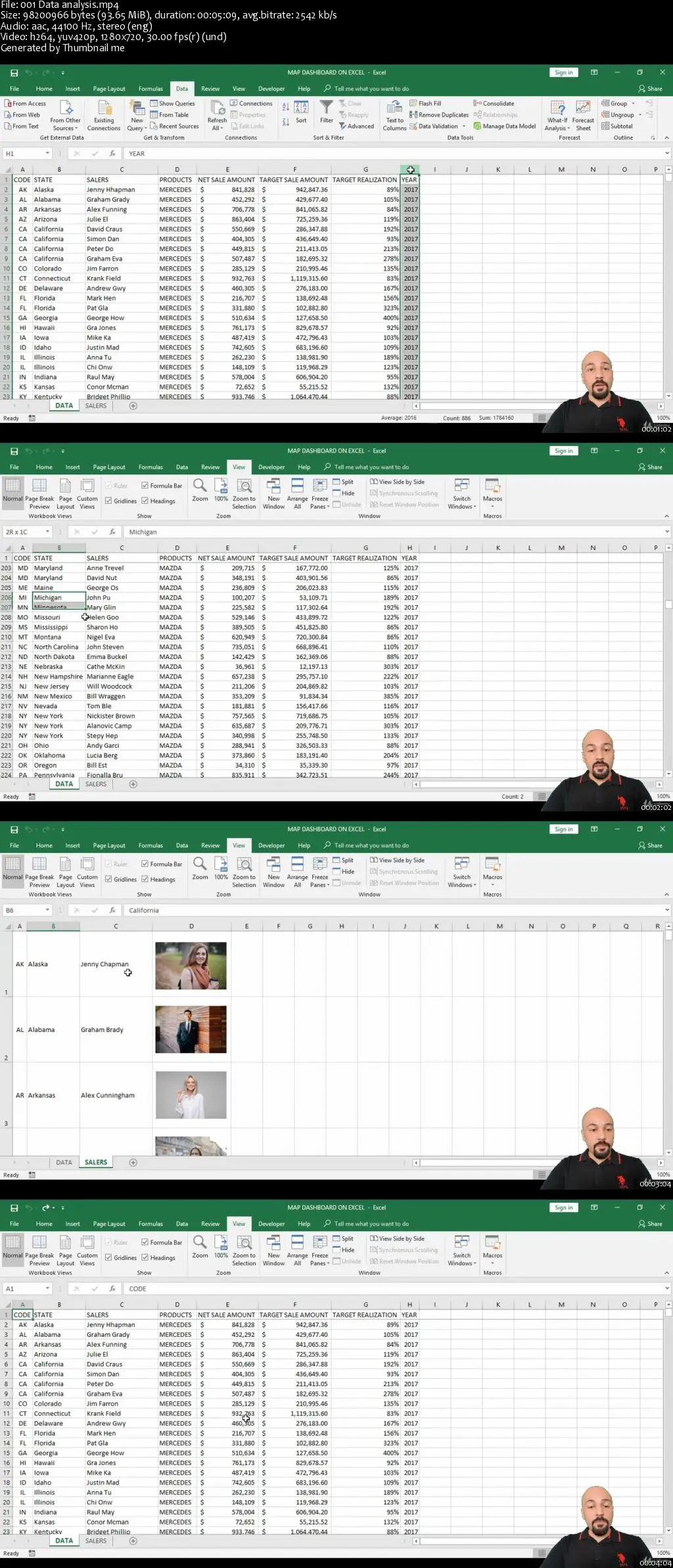Viewport: 673px width, 1568px height.
Task: Click Subtotal in Outline group
Action: click(617, 126)
